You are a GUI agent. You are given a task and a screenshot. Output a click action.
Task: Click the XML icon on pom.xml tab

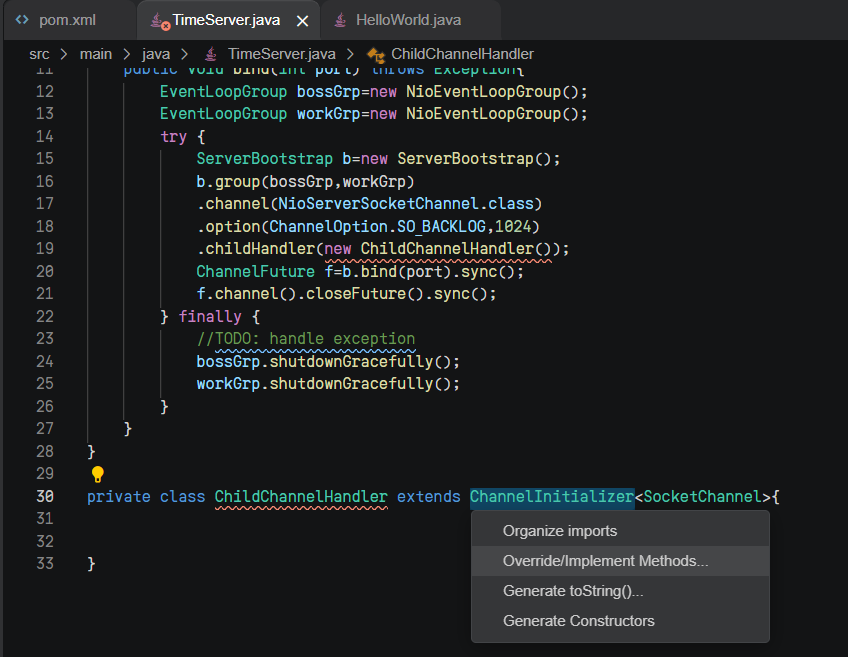click(23, 20)
